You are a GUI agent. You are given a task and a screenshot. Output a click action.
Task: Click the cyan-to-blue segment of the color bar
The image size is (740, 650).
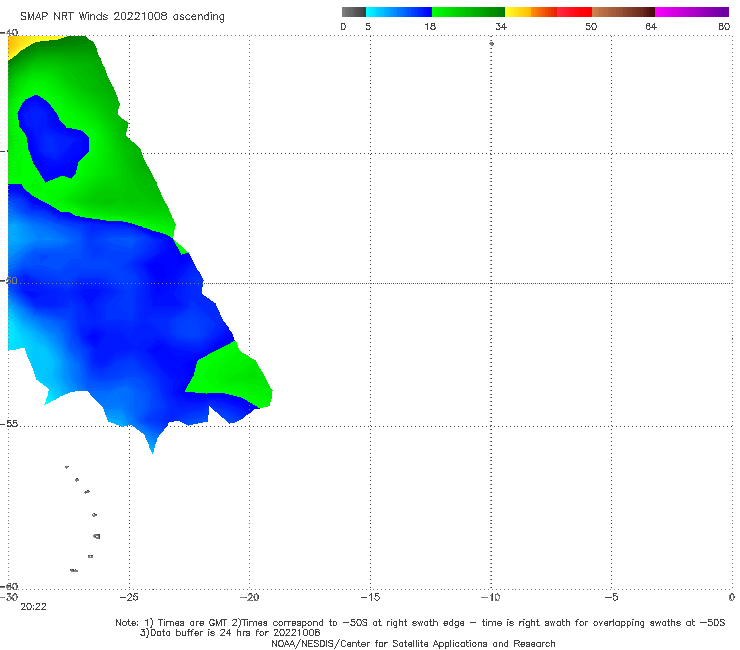pos(399,12)
